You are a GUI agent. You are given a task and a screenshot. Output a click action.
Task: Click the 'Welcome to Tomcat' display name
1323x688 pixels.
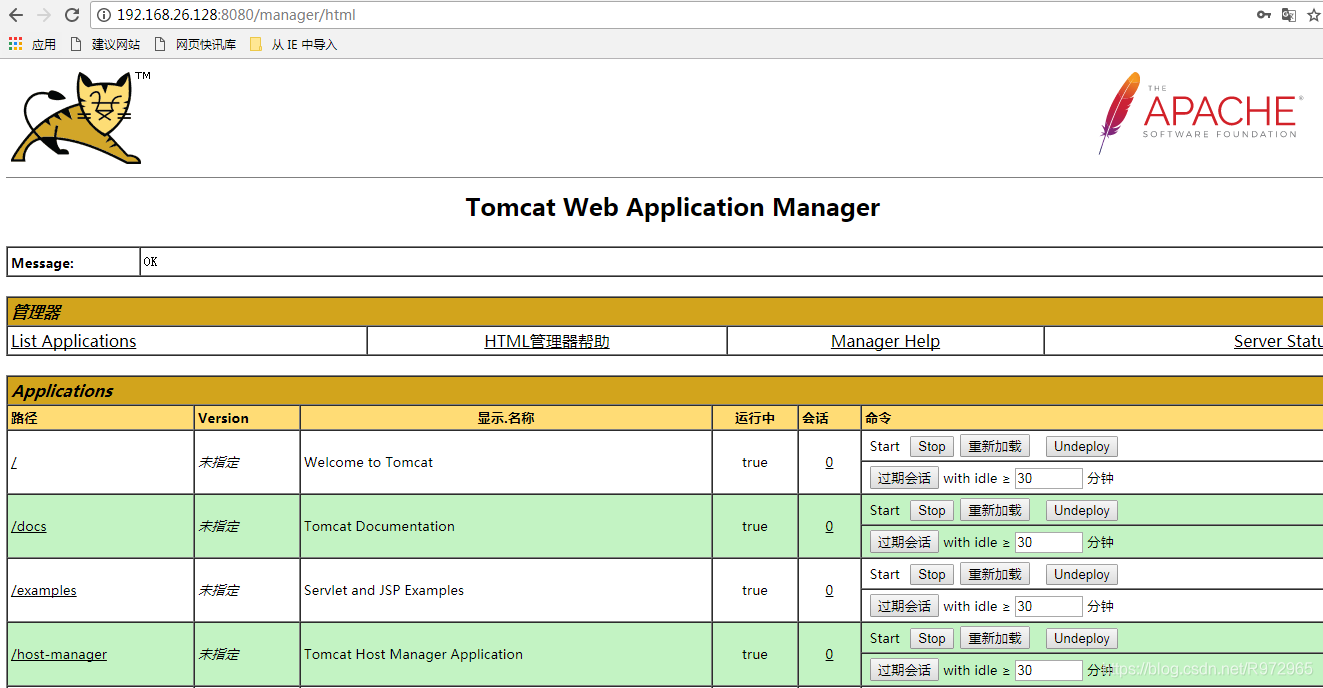(369, 462)
